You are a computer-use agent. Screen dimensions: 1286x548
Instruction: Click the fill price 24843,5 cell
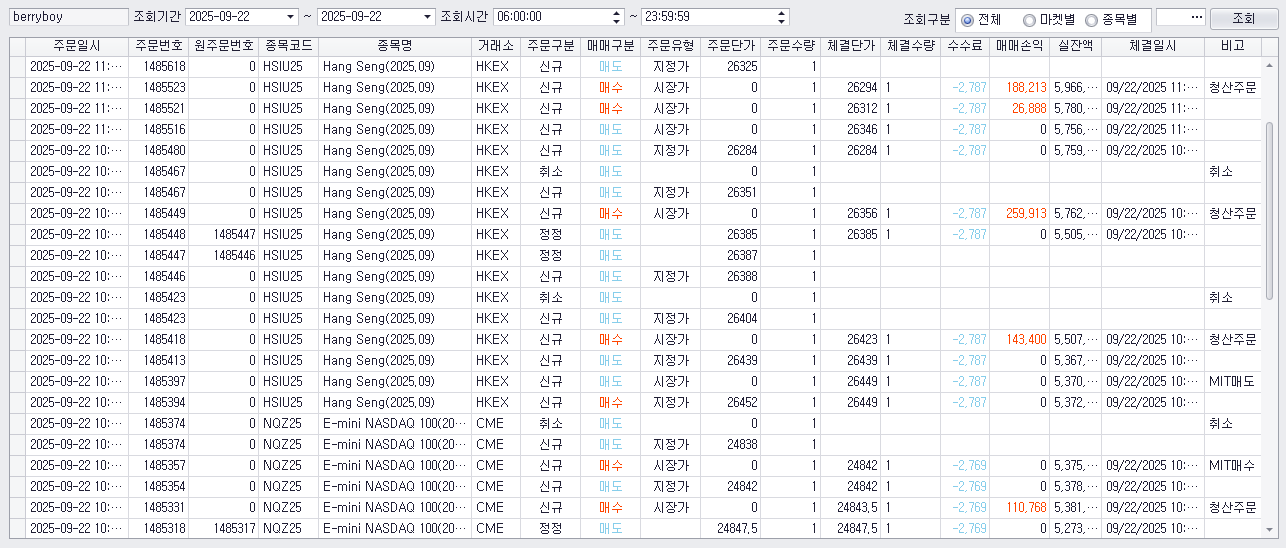pyautogui.click(x=851, y=507)
